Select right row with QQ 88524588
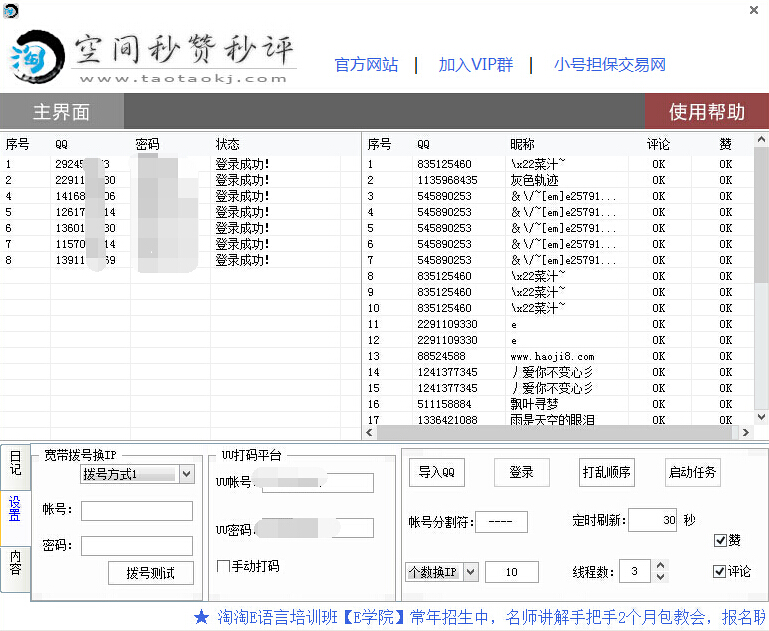The image size is (769, 631). (441, 356)
